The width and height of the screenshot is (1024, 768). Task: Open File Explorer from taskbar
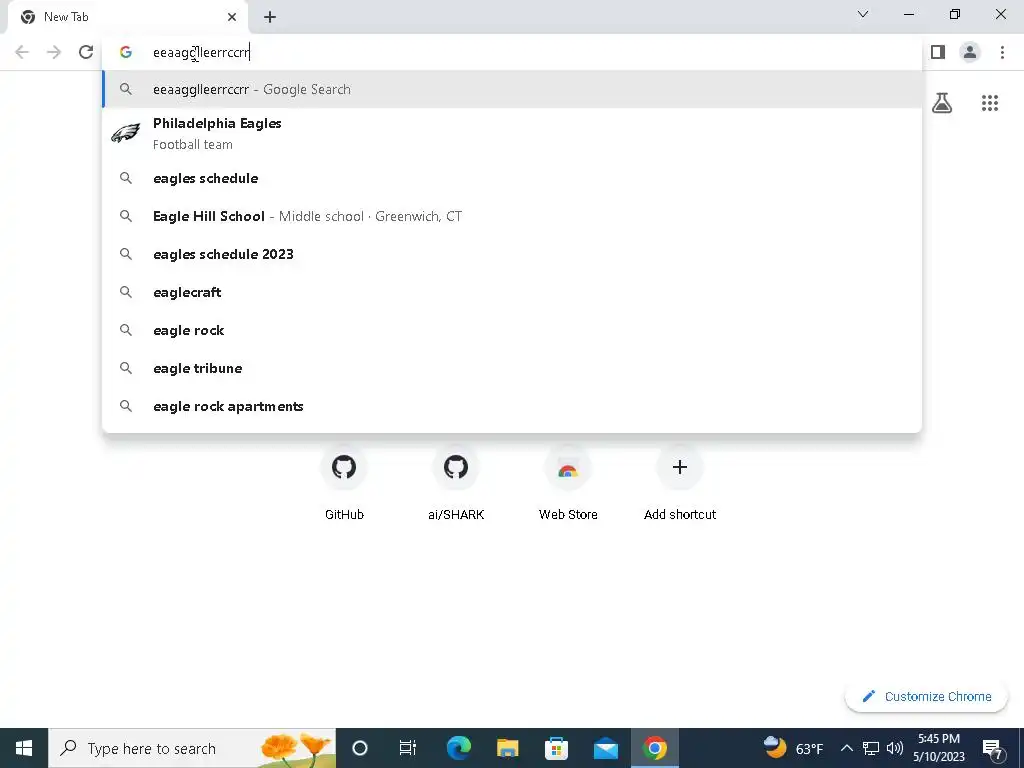coord(507,748)
